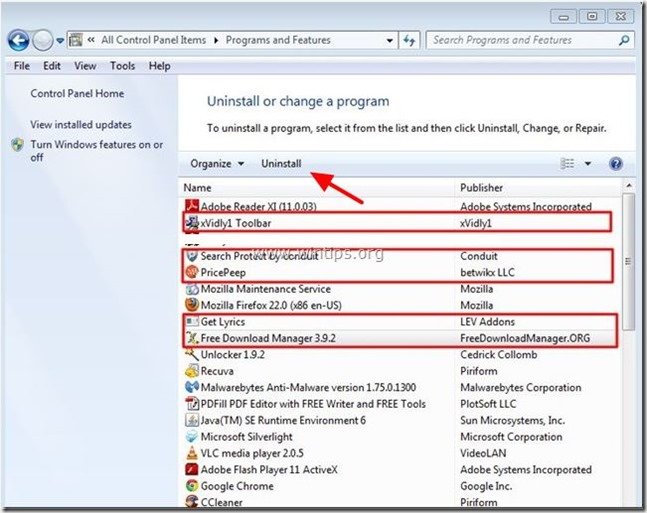647x513 pixels.
Task: Open the Edit menu
Action: (x=52, y=66)
